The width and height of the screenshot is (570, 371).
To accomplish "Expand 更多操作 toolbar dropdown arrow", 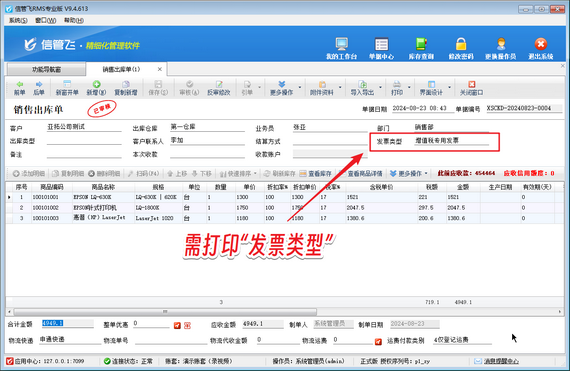I will tap(300, 88).
